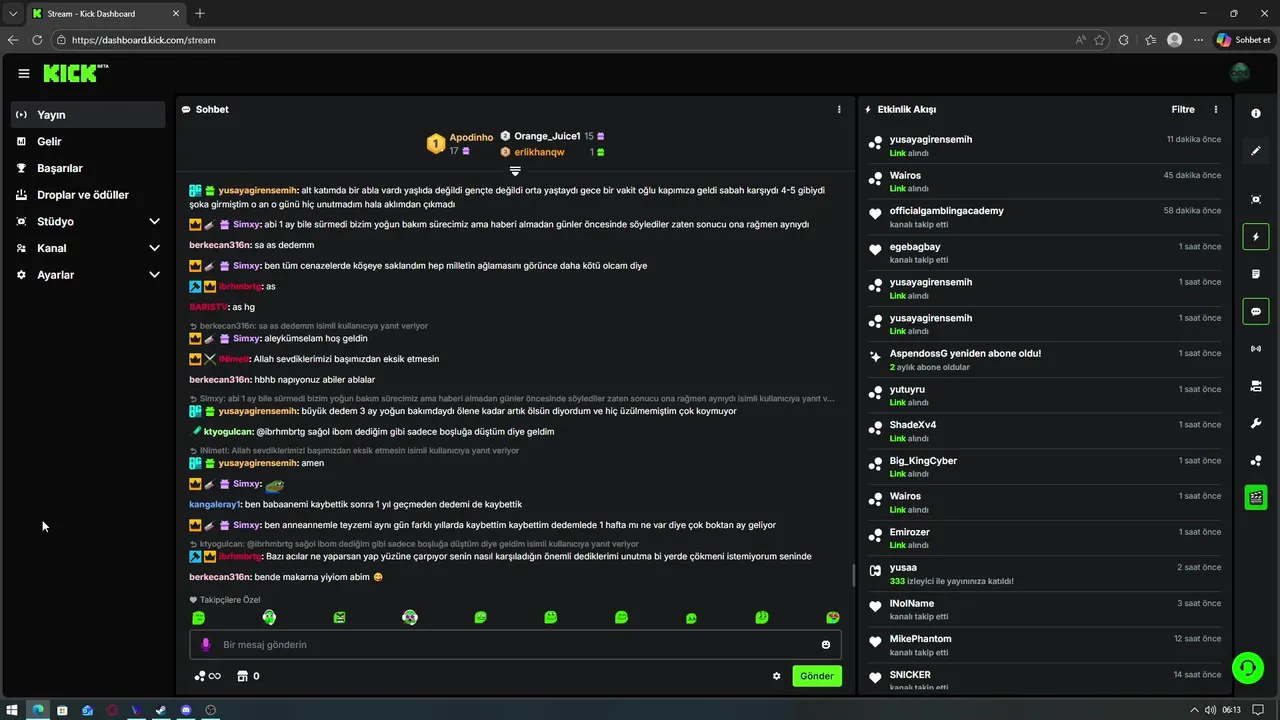Viewport: 1280px width, 720px height.
Task: Open the Etkinlik Akışı three-dot menu
Action: tap(1216, 110)
